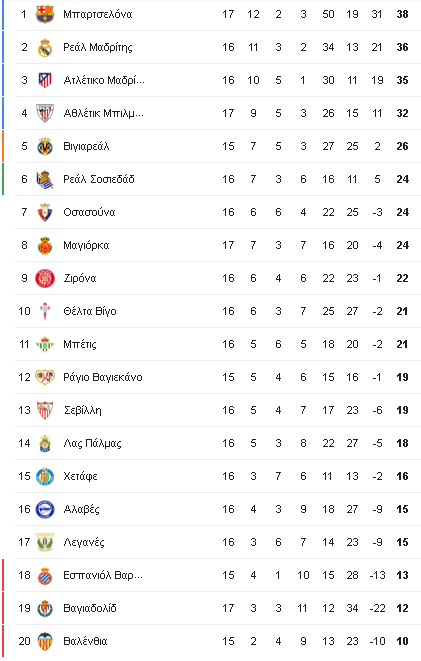The width and height of the screenshot is (421, 661).
Task: Click the Valencia bat crest icon
Action: tap(45, 641)
